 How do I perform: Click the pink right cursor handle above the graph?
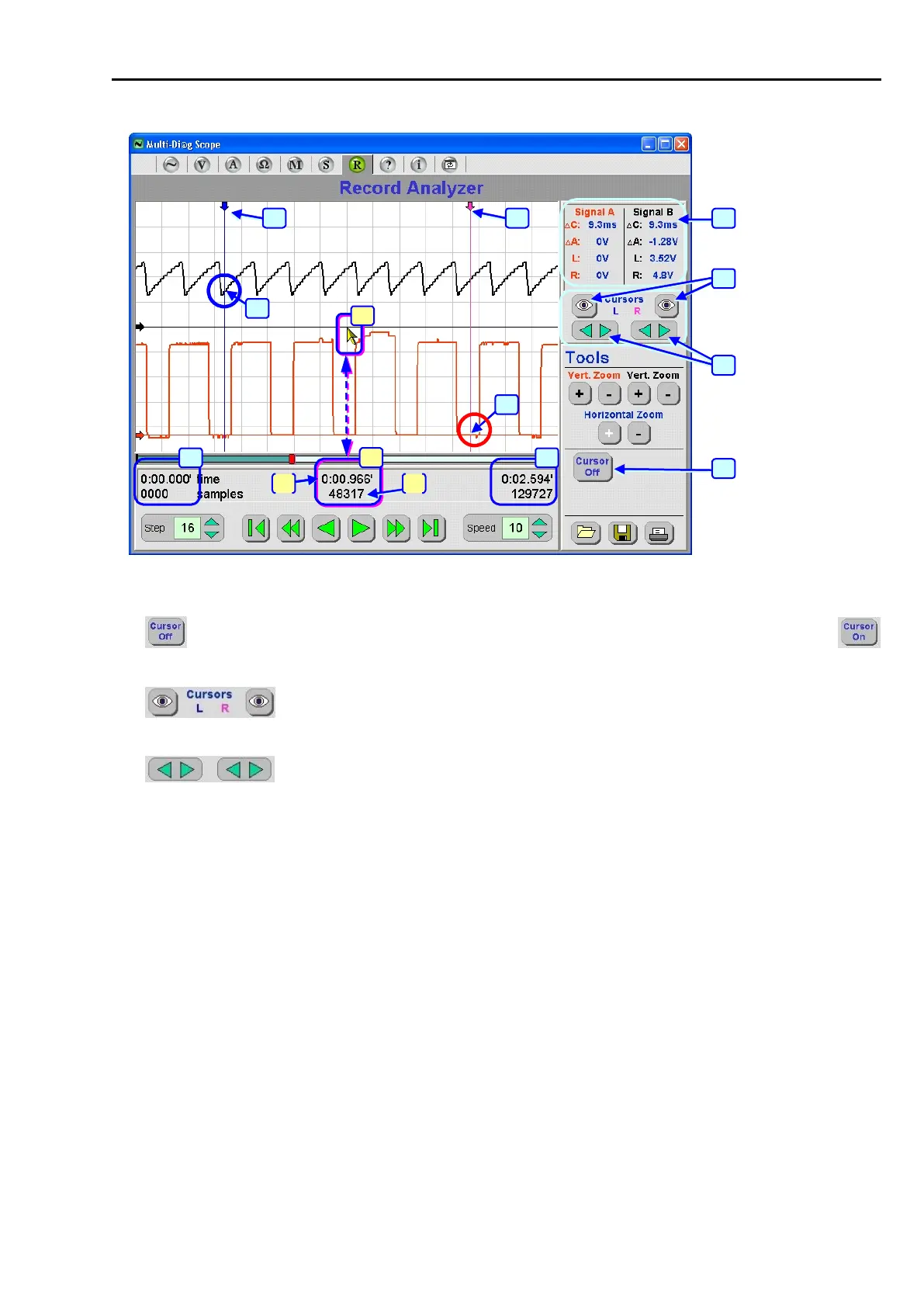click(x=470, y=206)
